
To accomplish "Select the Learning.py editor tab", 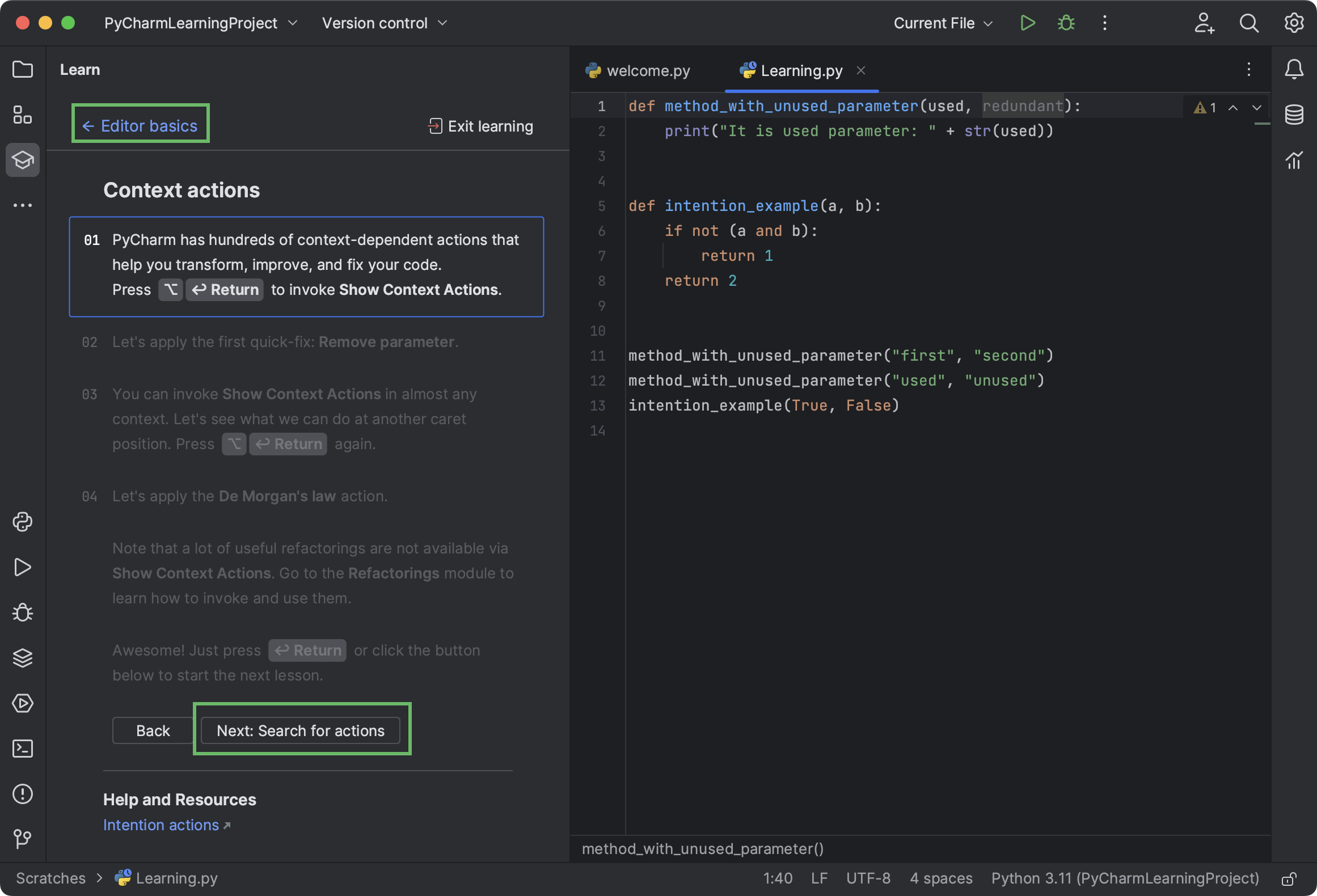I will point(800,70).
